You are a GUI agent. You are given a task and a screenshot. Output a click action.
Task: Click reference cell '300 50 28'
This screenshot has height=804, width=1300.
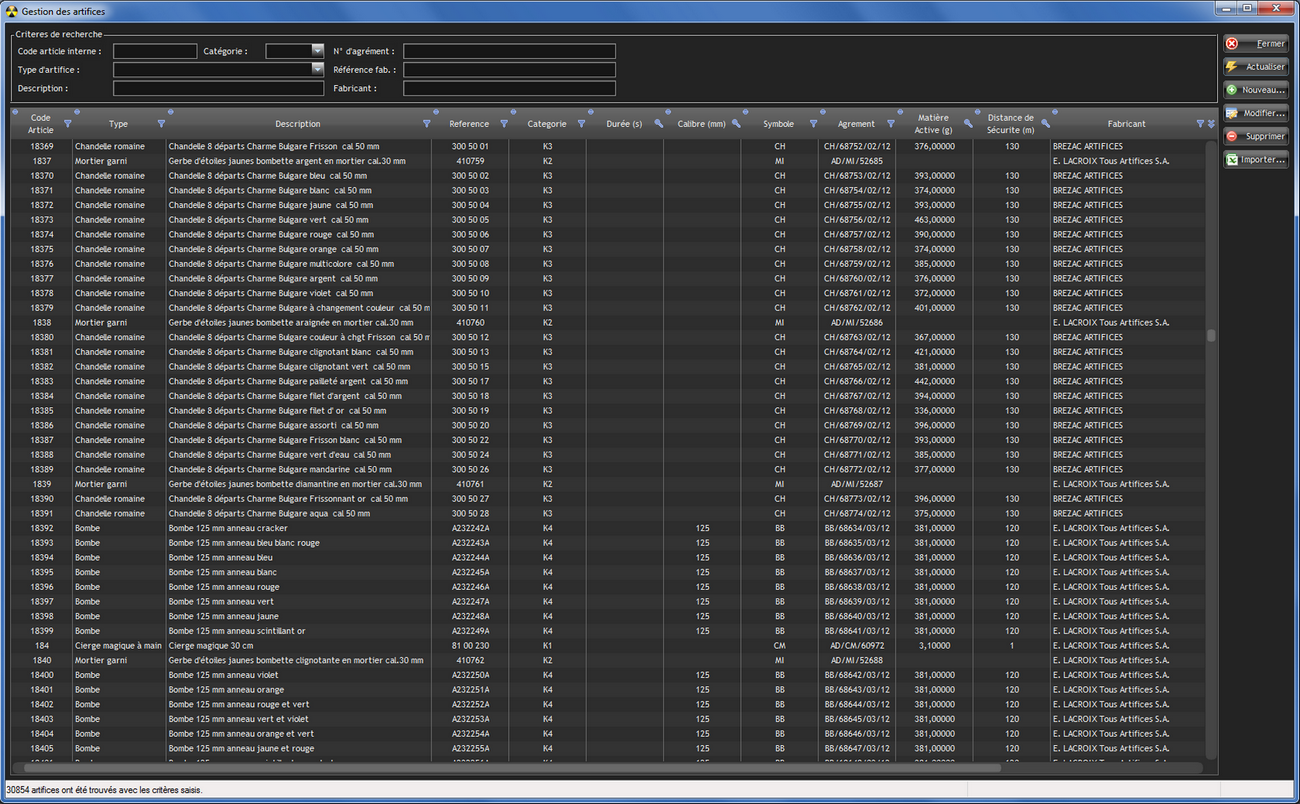[x=470, y=513]
